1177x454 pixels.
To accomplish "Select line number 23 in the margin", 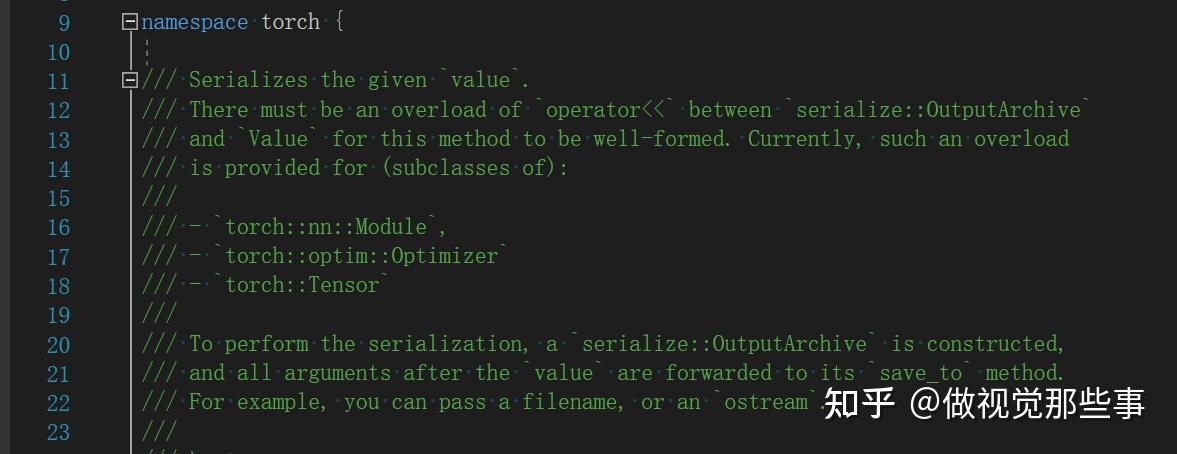I will pos(58,432).
